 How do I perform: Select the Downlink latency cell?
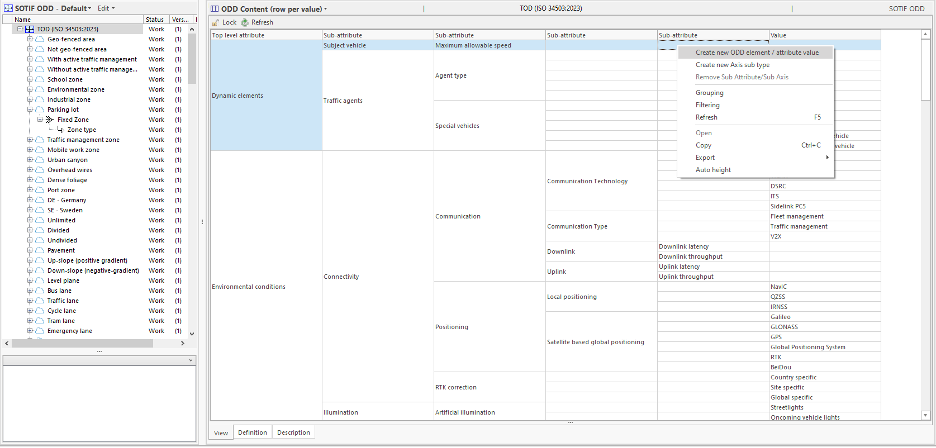point(713,246)
